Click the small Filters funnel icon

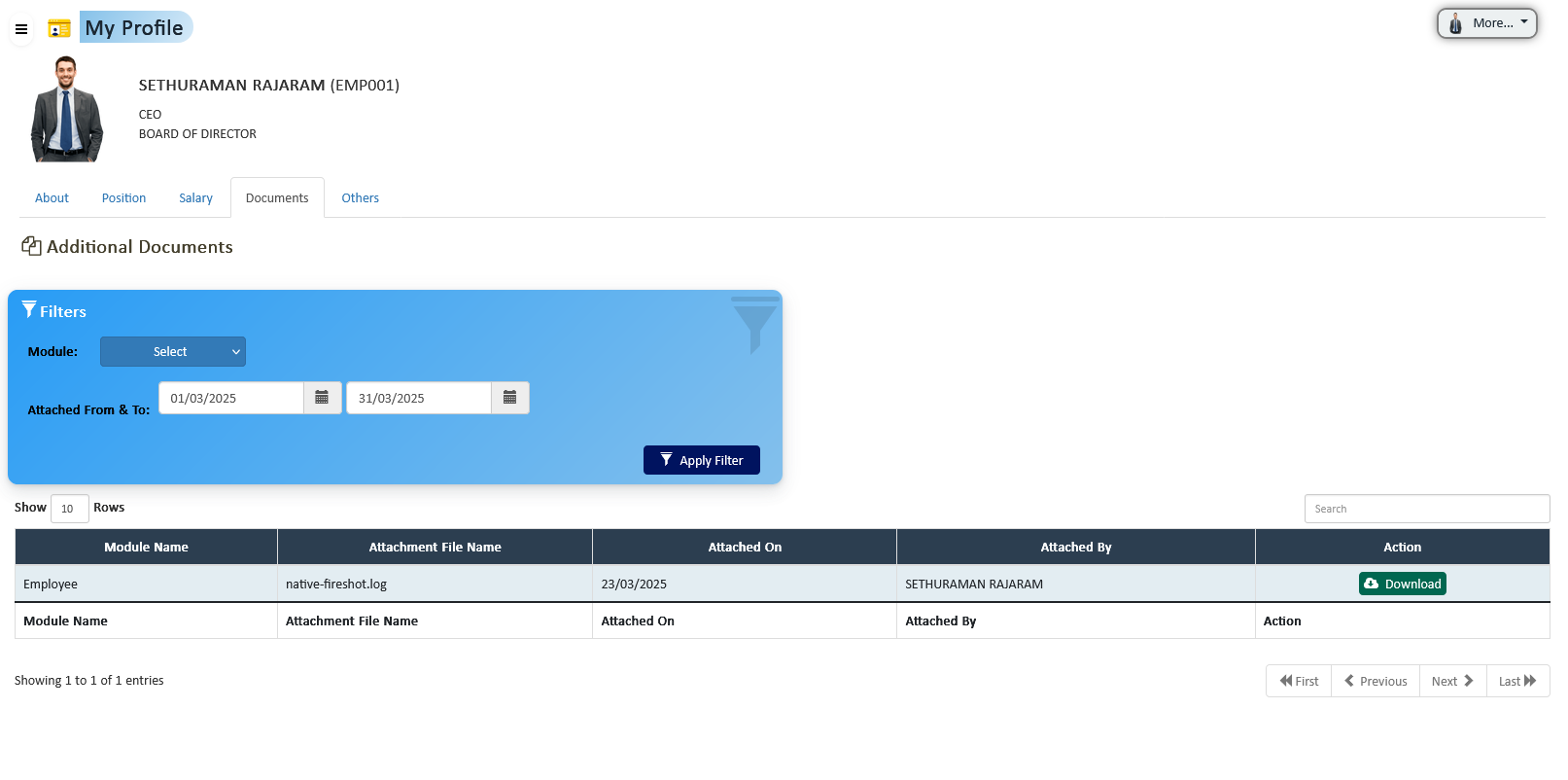coord(29,310)
